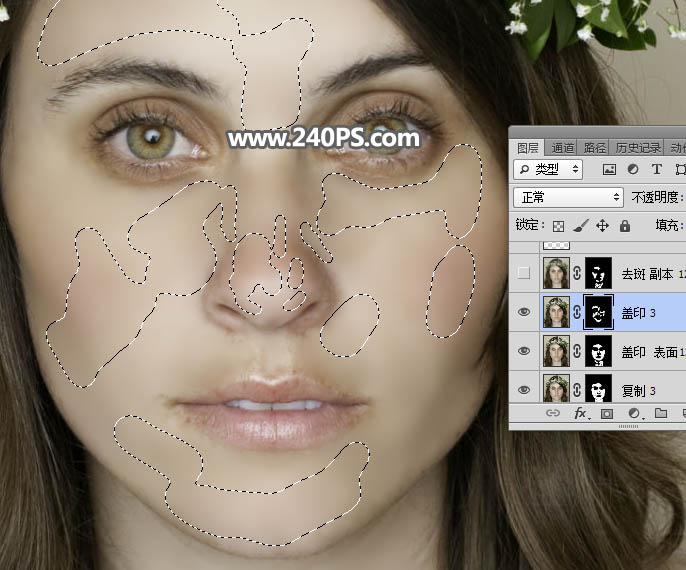The width and height of the screenshot is (686, 570).
Task: Select the 盖印 表面 layer image thumbnail
Action: click(555, 351)
